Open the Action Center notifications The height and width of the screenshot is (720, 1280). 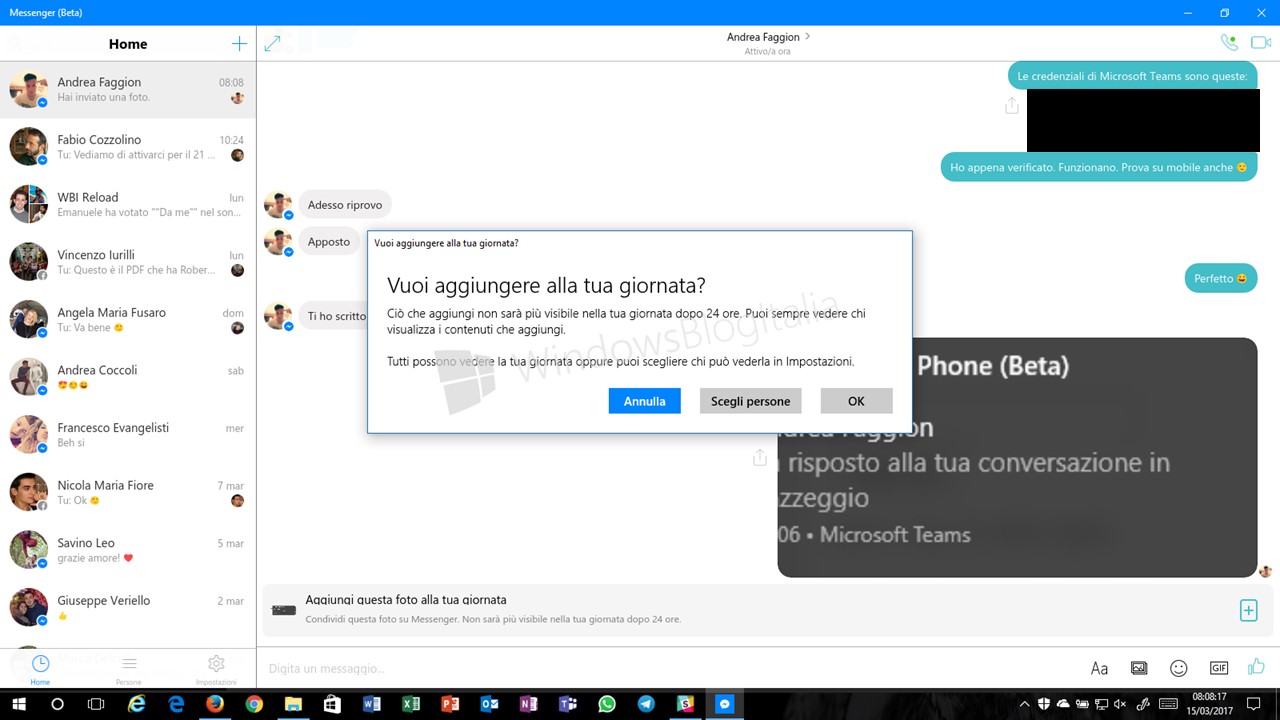(x=1253, y=704)
